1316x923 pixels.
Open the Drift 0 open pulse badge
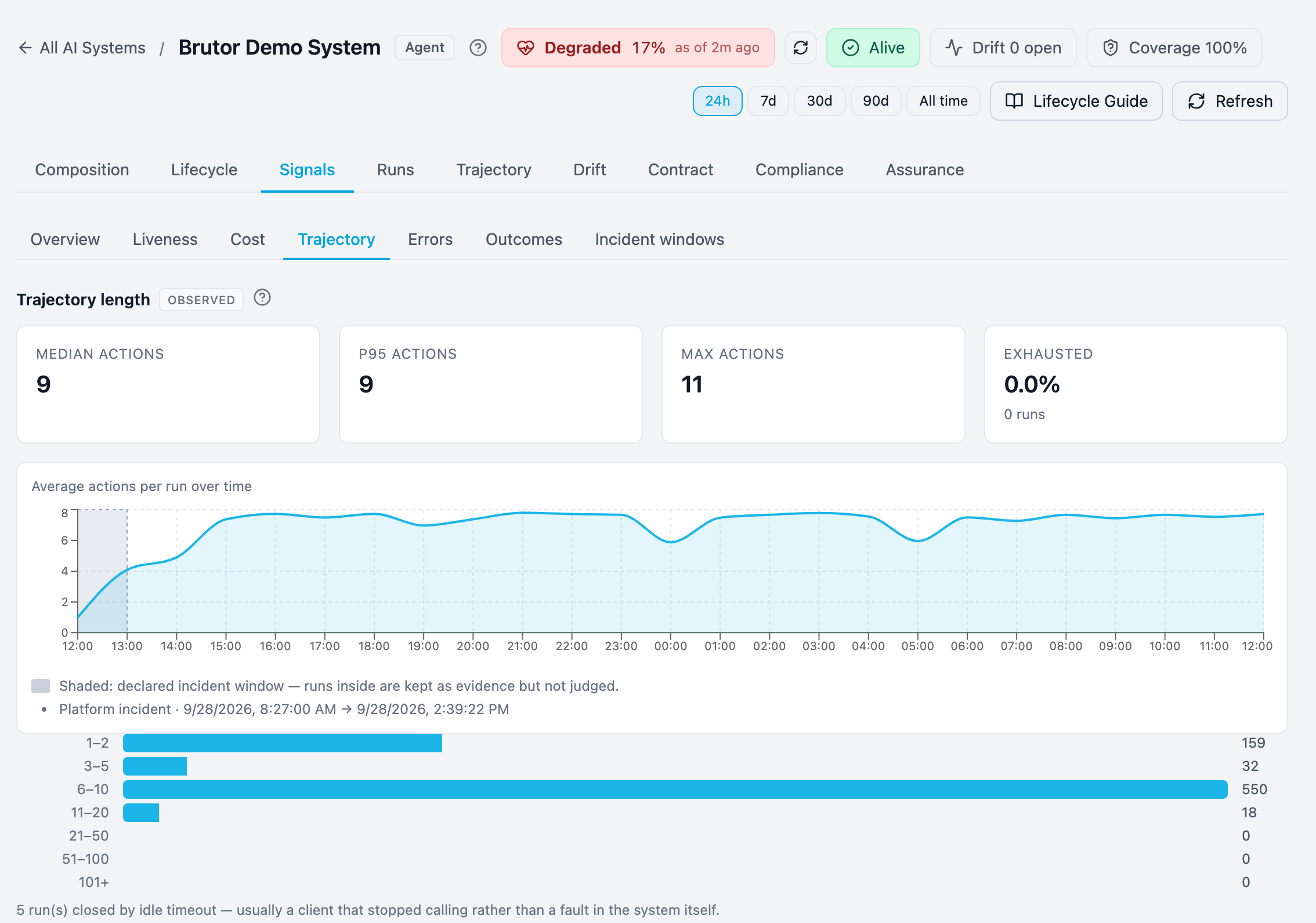[1003, 48]
